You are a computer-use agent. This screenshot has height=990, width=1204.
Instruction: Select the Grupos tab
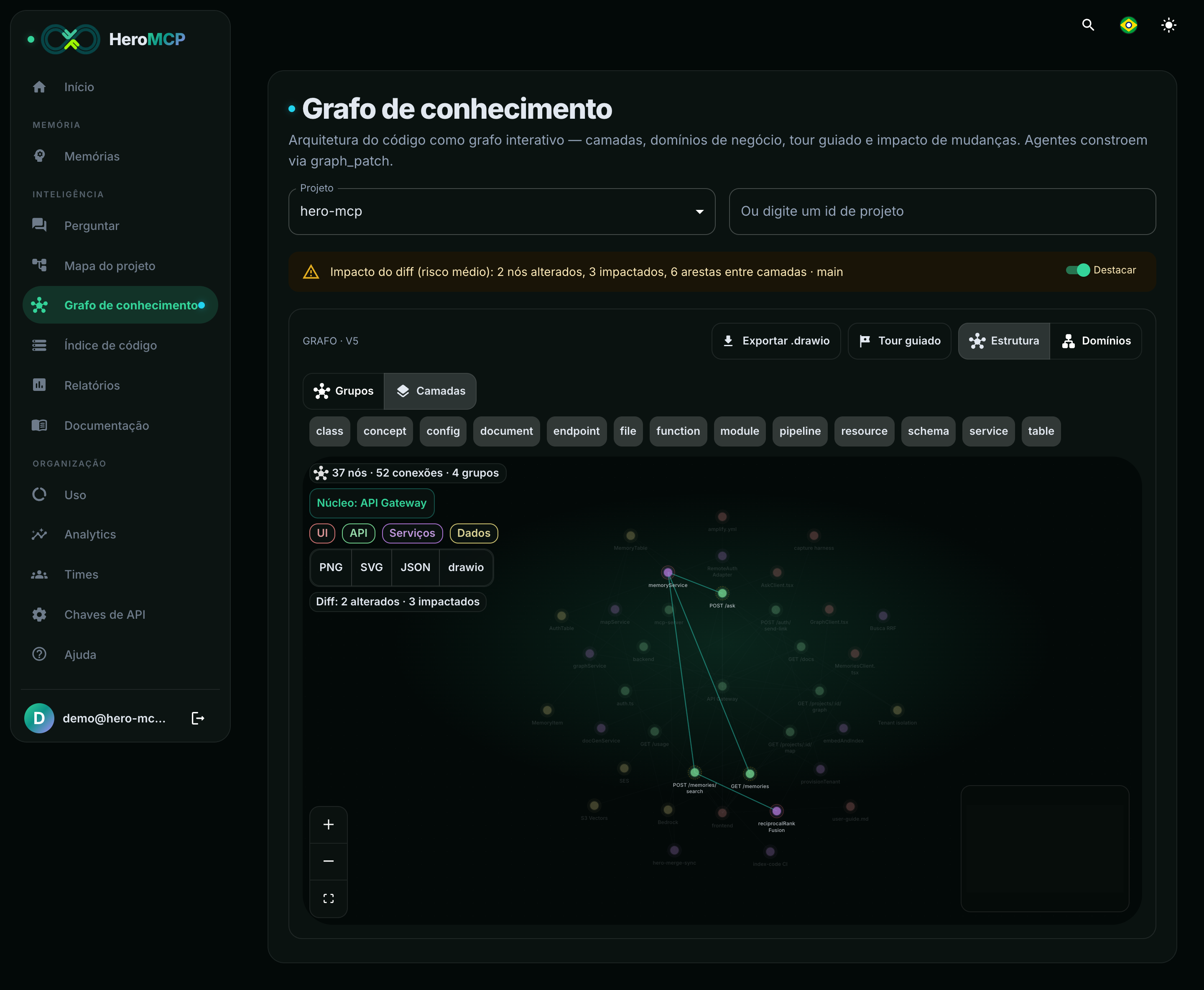click(x=344, y=391)
